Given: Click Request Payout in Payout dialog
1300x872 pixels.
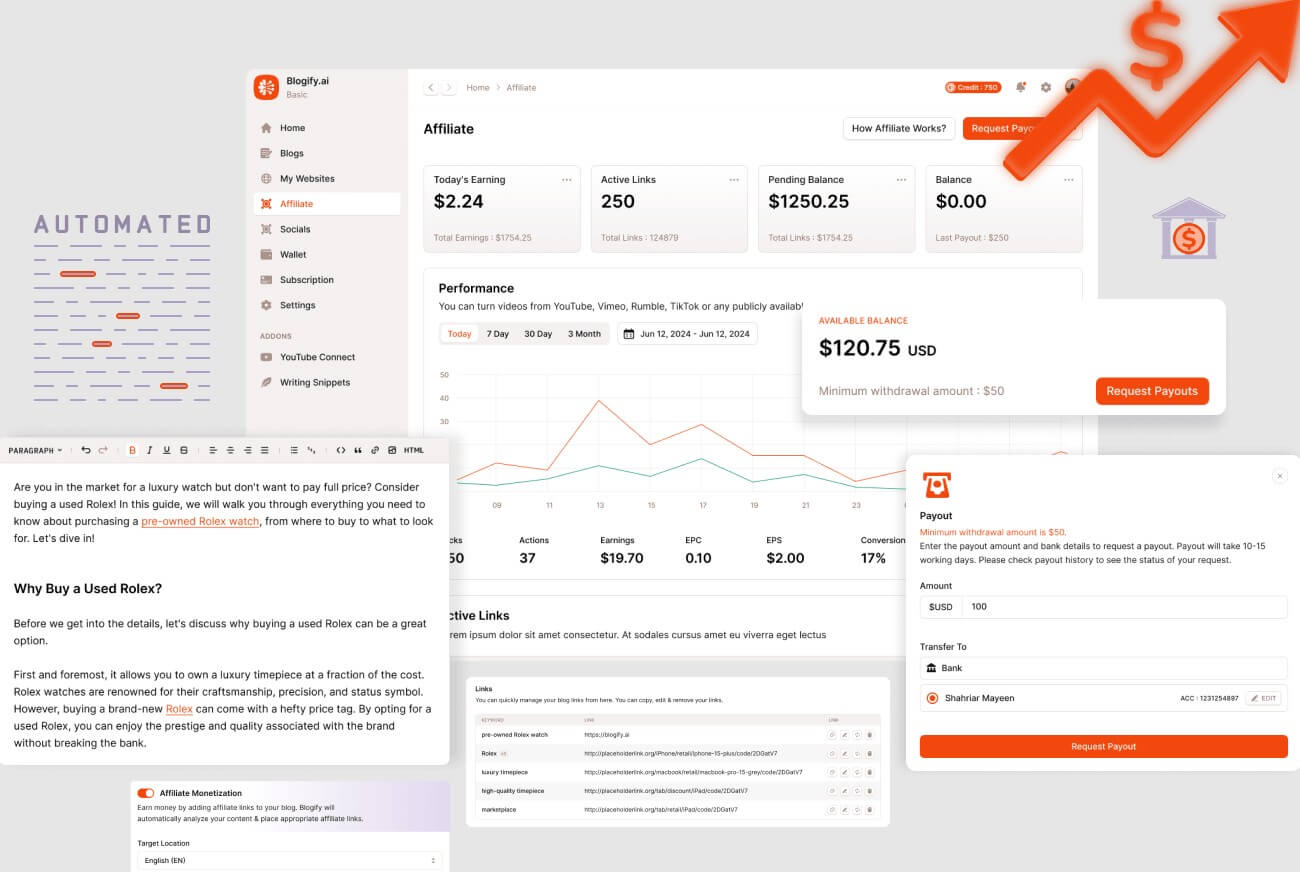Looking at the screenshot, I should (x=1103, y=747).
